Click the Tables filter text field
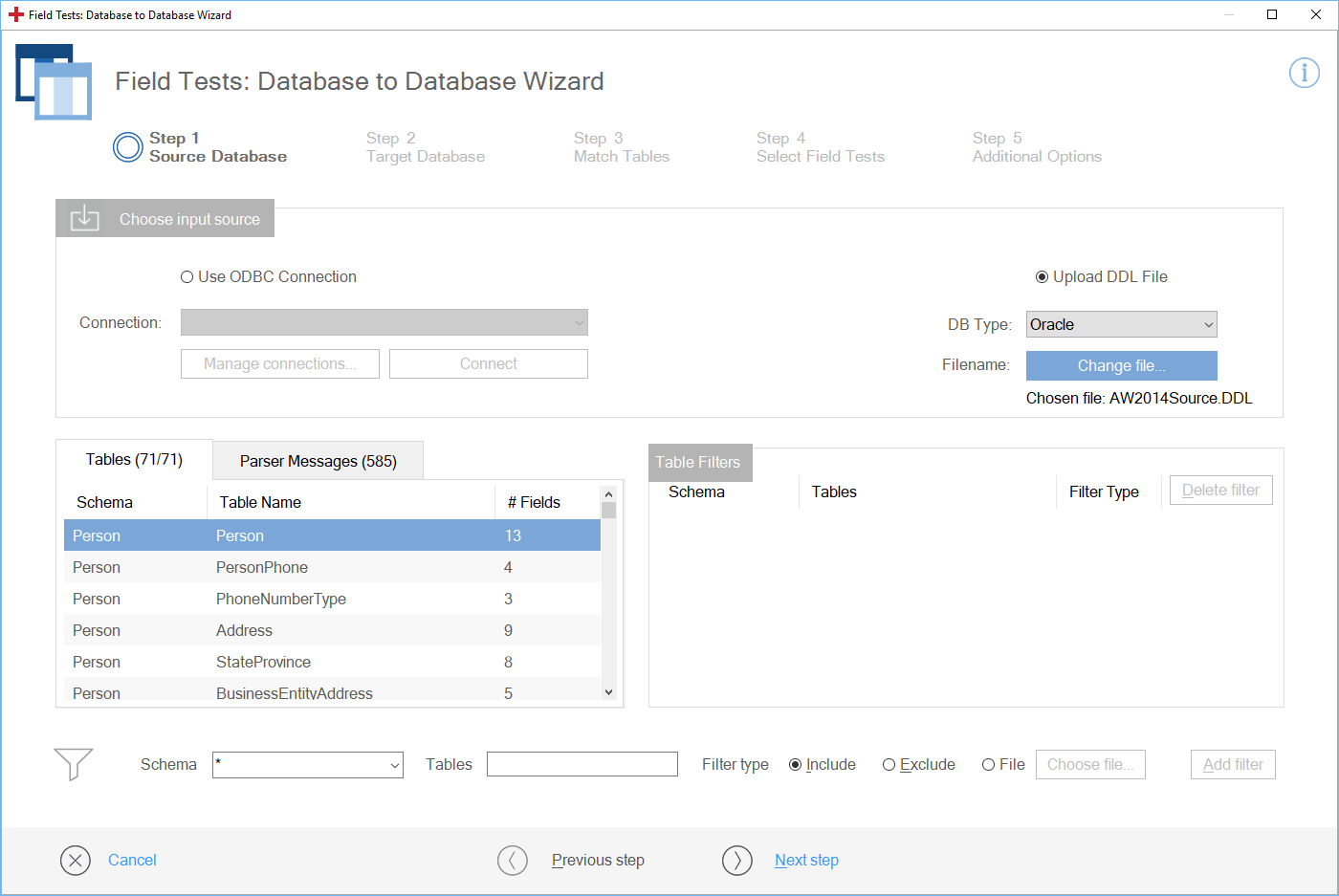1339x896 pixels. 582,765
